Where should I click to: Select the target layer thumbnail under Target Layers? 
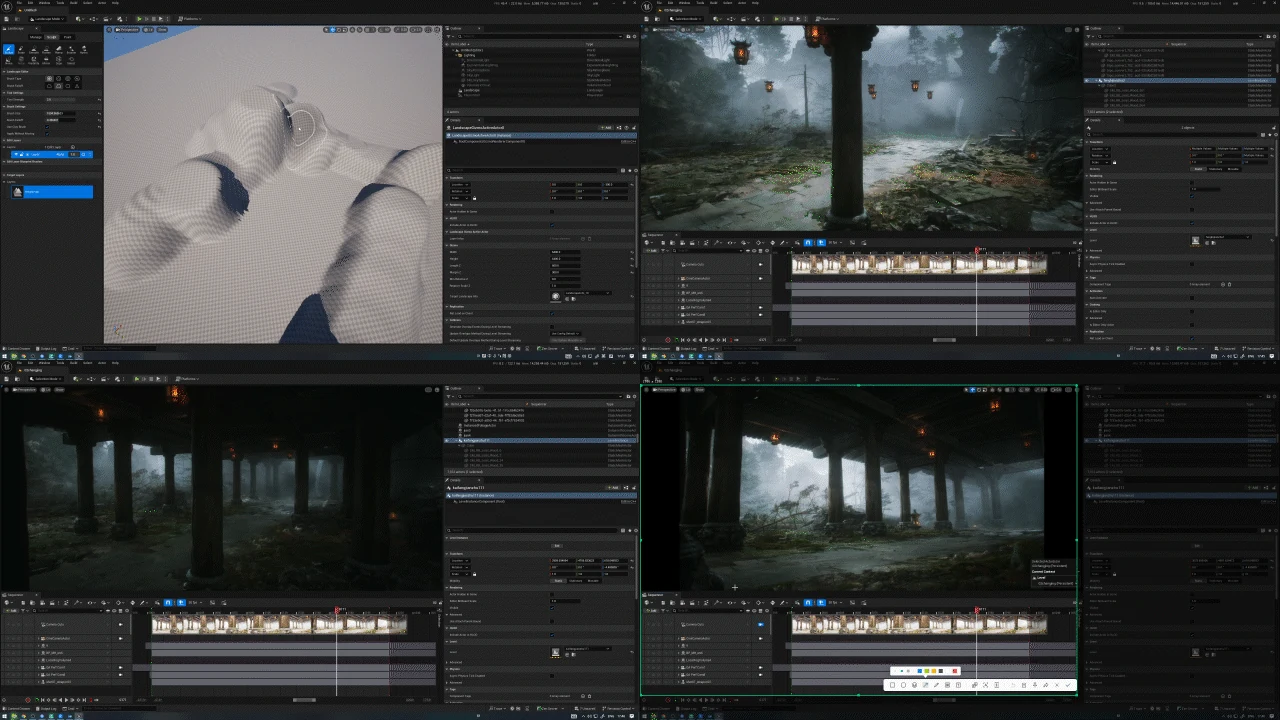17,192
